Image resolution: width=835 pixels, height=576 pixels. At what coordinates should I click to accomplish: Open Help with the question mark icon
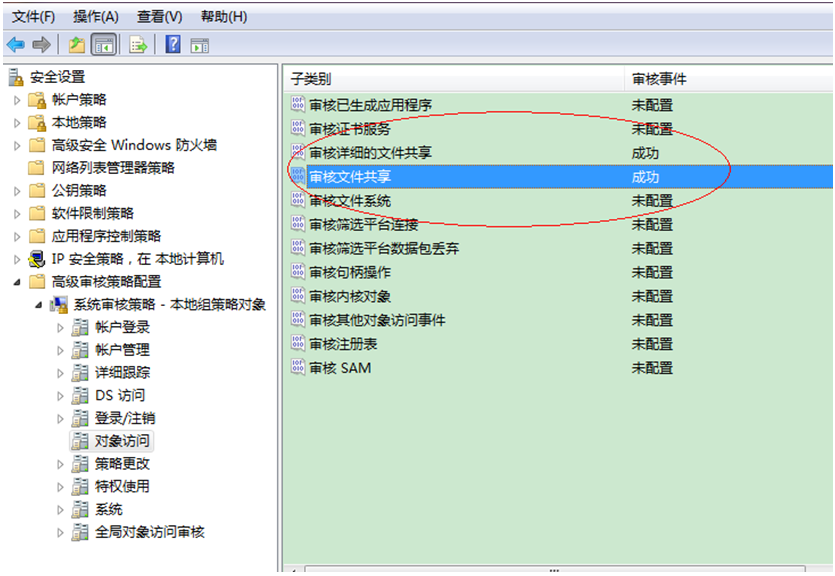click(173, 45)
